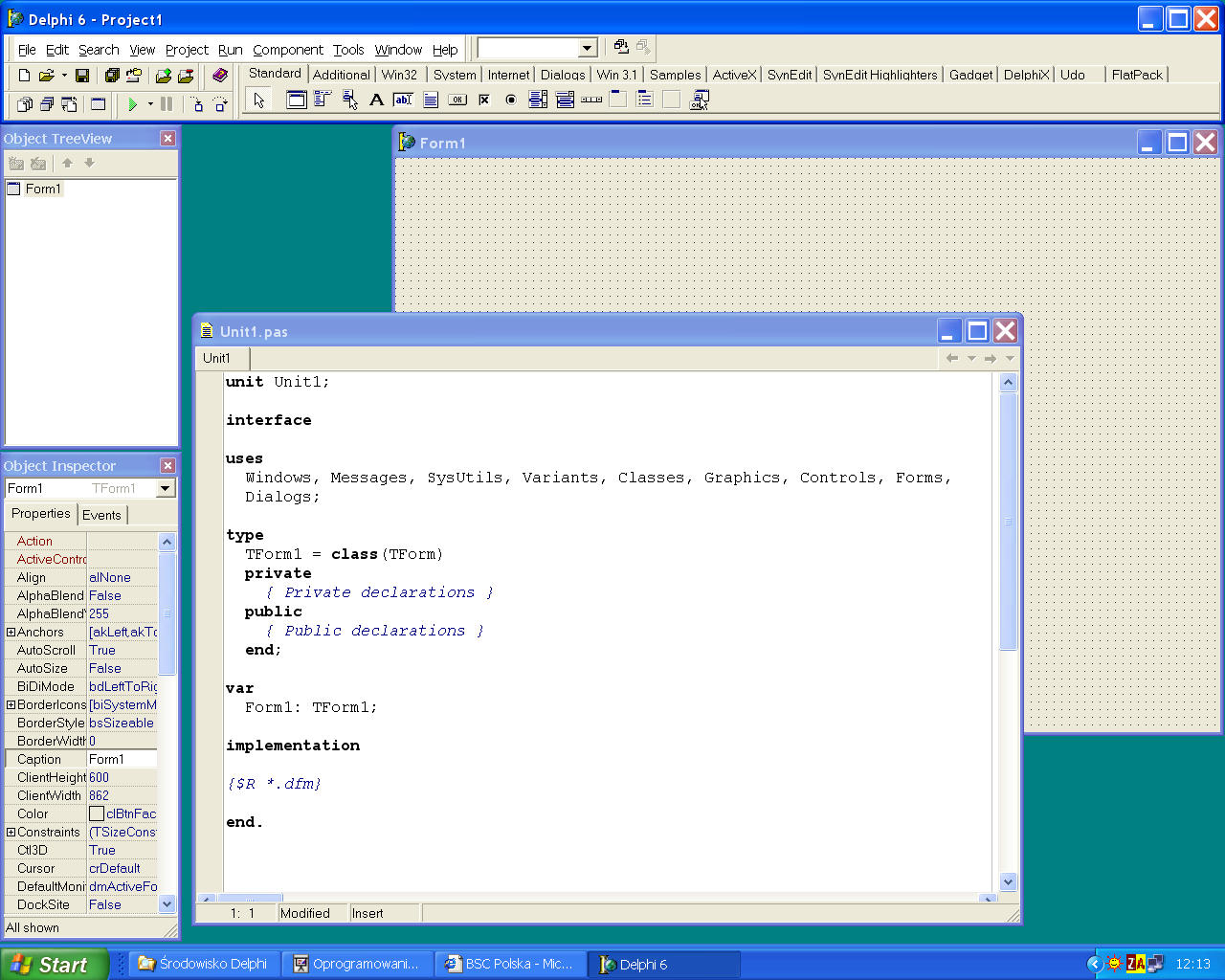This screenshot has height=980, width=1225.
Task: Open the dropdown arrow beside Open icon
Action: pos(64,75)
